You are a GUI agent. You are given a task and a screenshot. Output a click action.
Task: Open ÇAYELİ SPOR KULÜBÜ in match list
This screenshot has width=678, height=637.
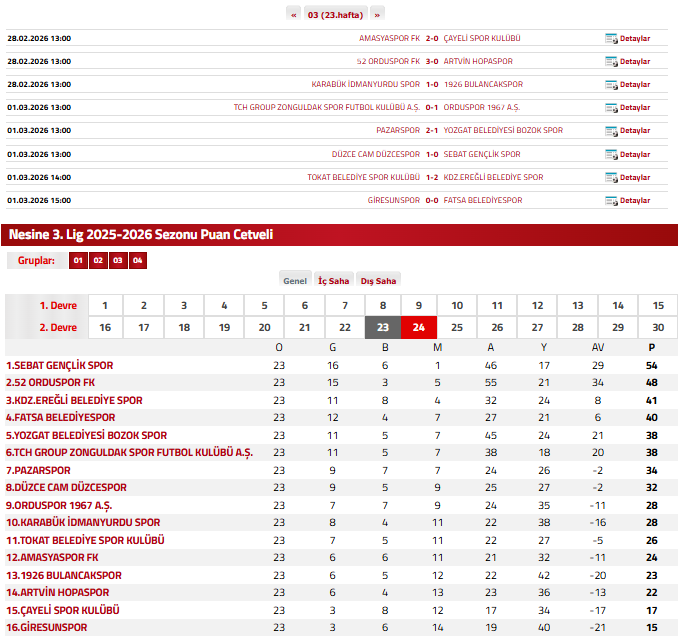482,38
